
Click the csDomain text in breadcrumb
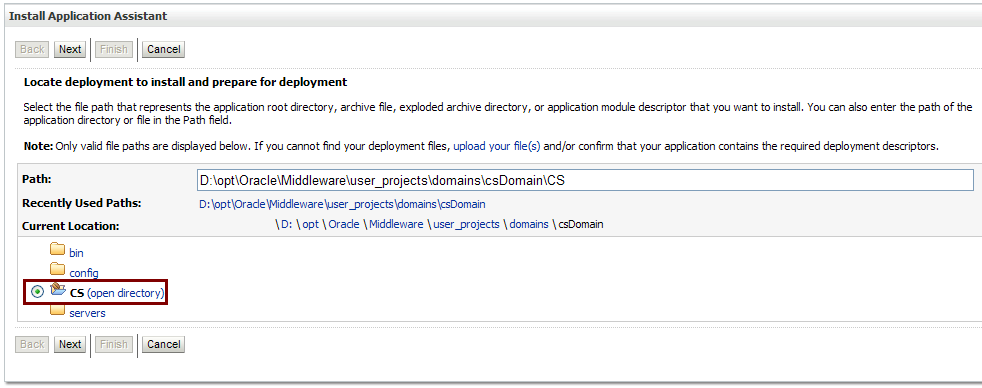click(x=581, y=224)
